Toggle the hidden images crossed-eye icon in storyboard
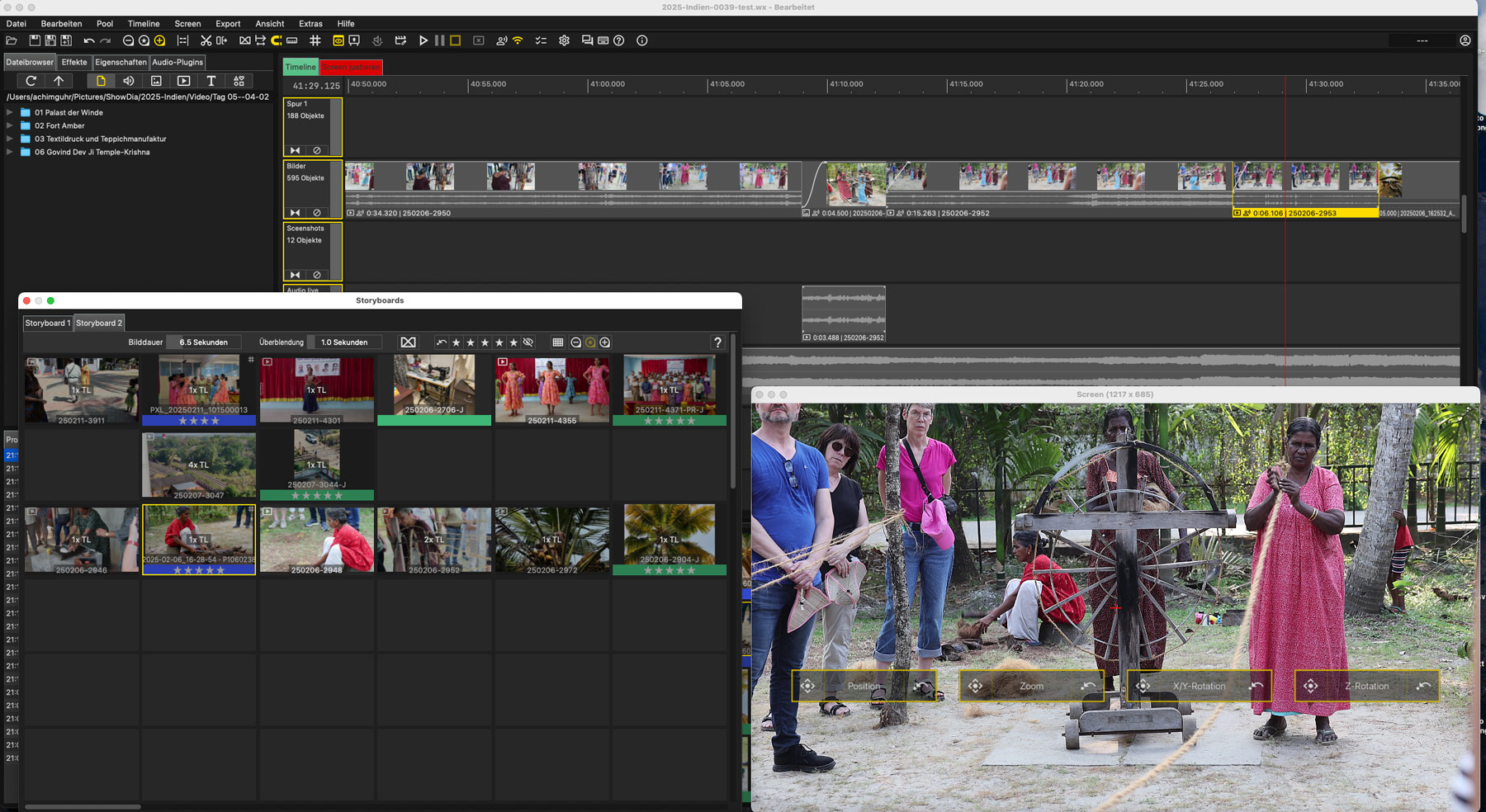The height and width of the screenshot is (812, 1486). coord(528,342)
